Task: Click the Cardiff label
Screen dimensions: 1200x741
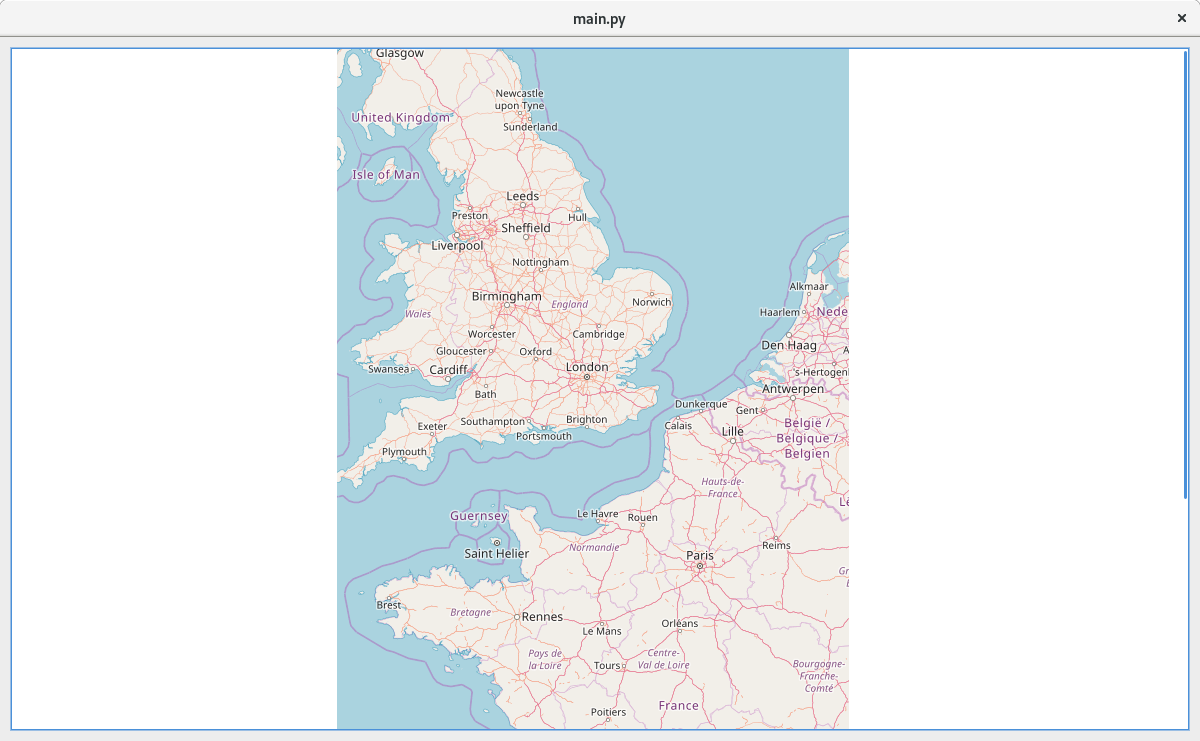Action: pyautogui.click(x=448, y=370)
